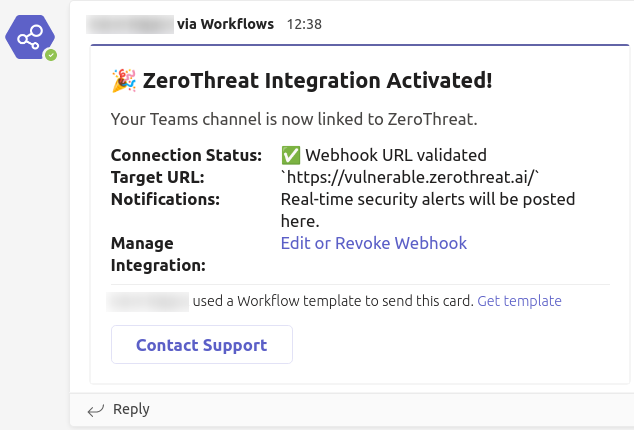Click the ZeroThreat Integration Activated heading
This screenshot has height=430, width=634.
pos(317,80)
